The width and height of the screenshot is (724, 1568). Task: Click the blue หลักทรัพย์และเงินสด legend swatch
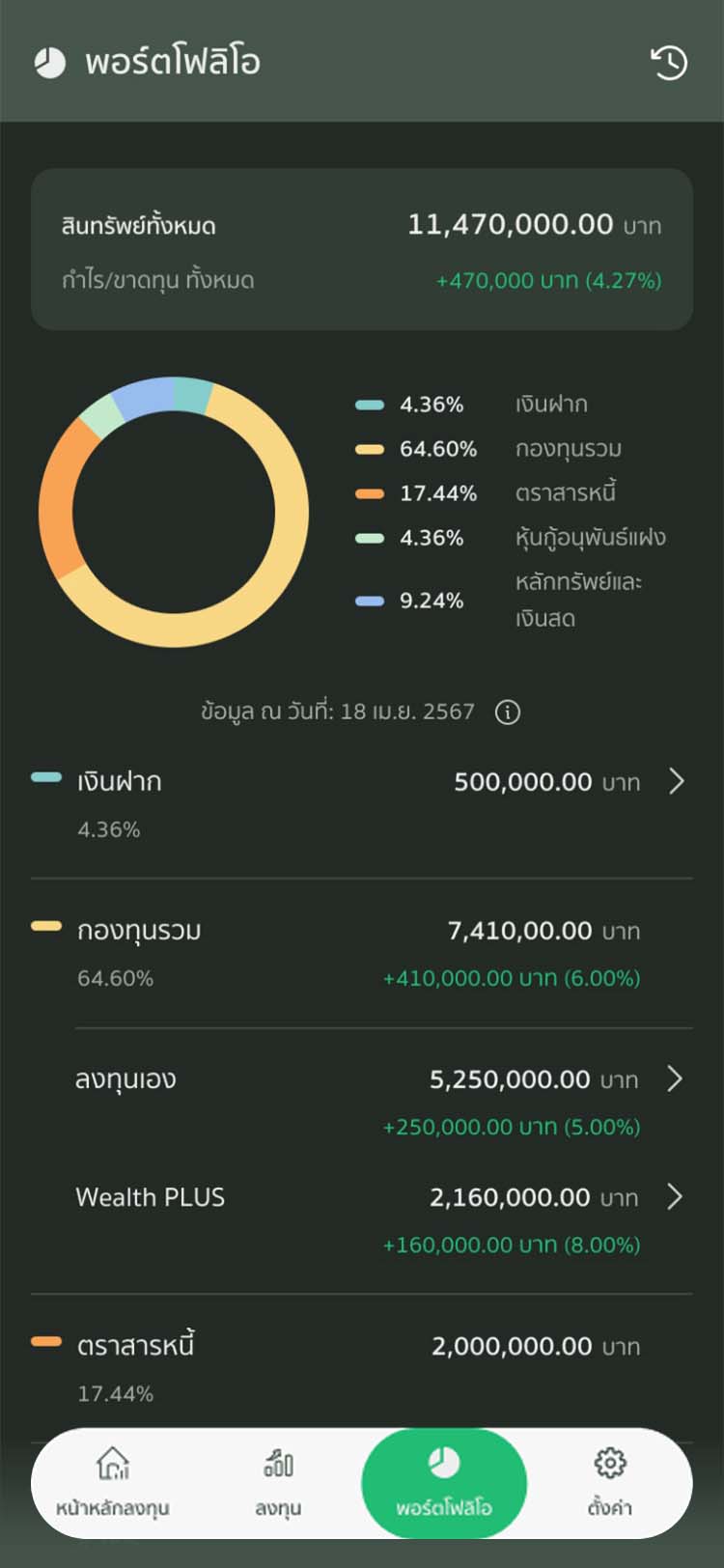(x=370, y=601)
